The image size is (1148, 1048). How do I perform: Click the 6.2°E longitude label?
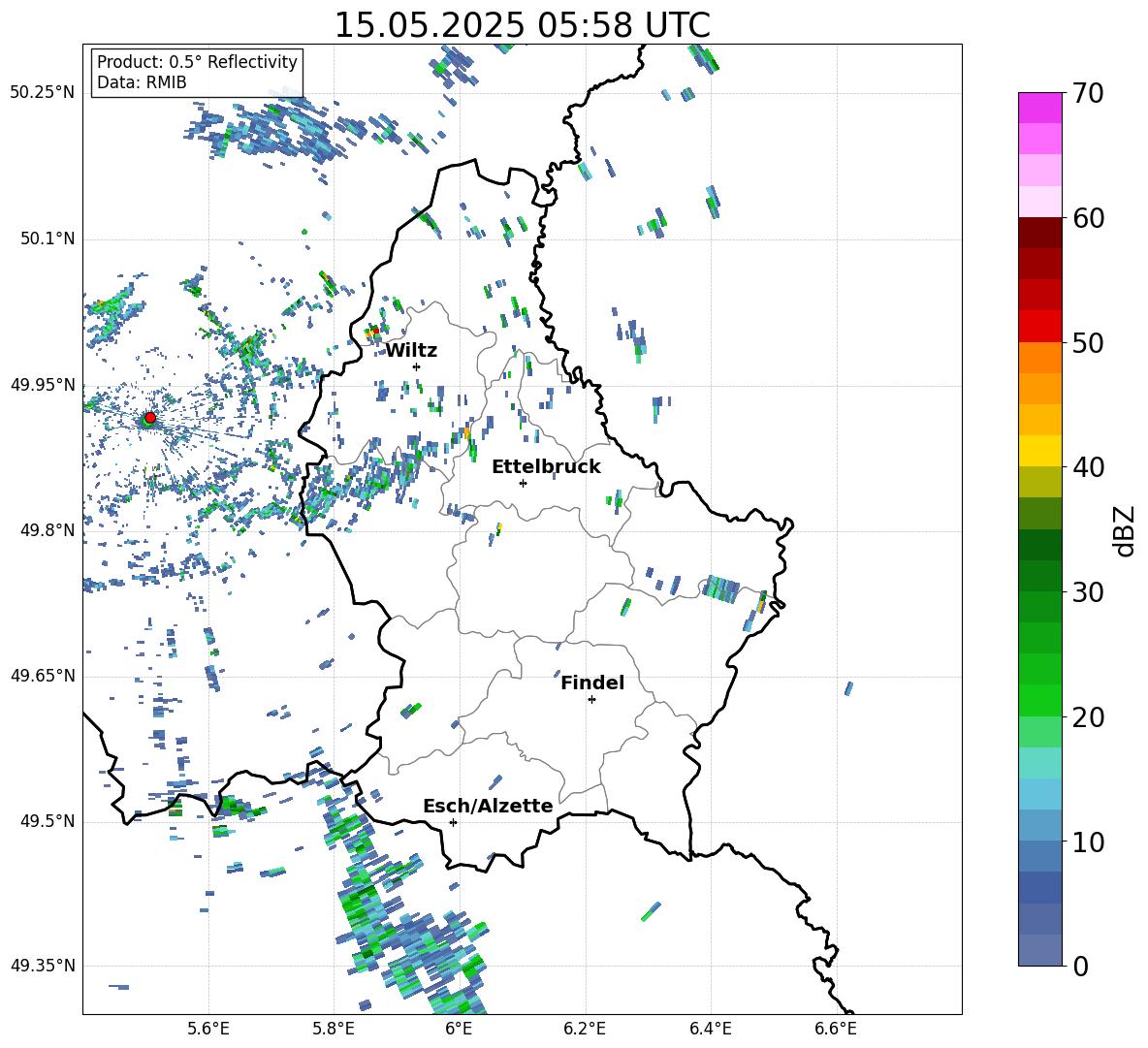(x=585, y=1029)
